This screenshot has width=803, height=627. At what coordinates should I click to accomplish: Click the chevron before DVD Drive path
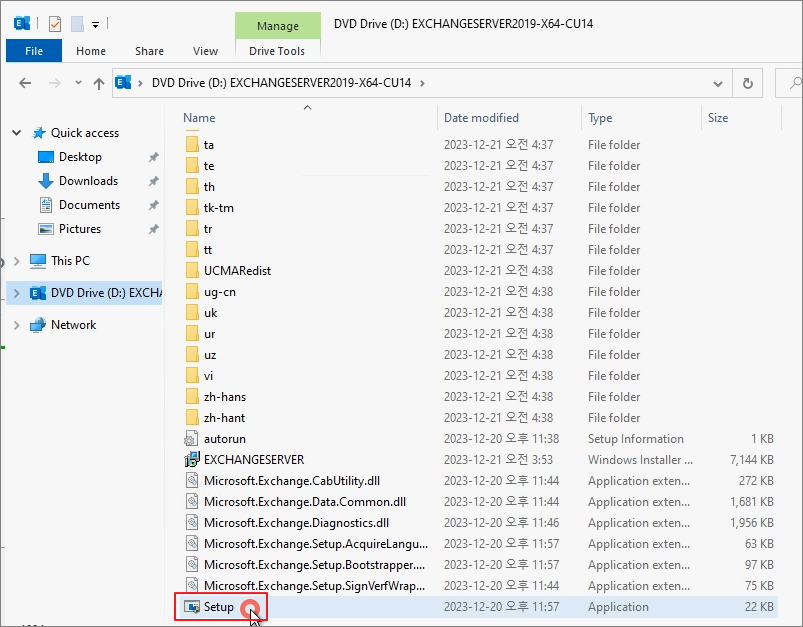tap(140, 83)
